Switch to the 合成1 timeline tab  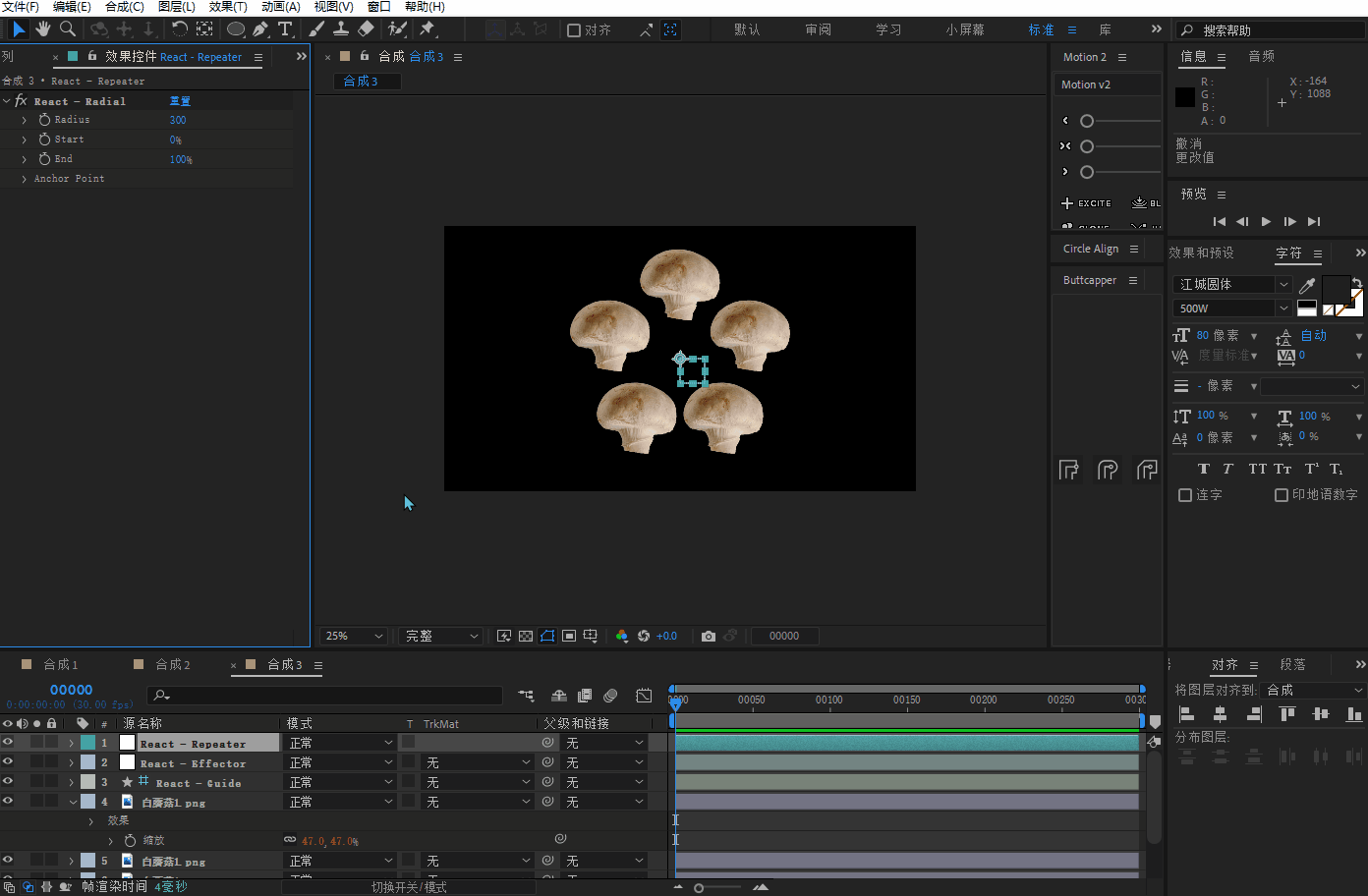coord(61,665)
